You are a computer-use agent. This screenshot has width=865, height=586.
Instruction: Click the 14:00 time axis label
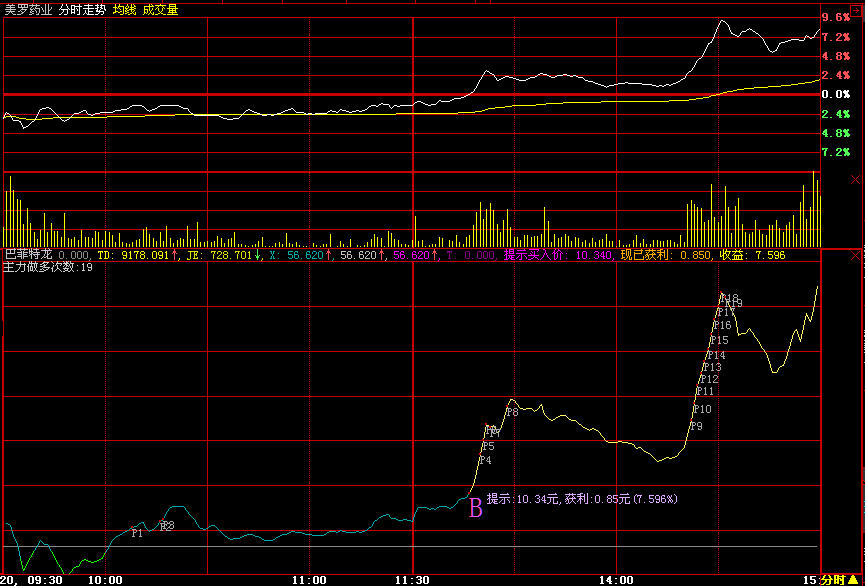coord(616,579)
